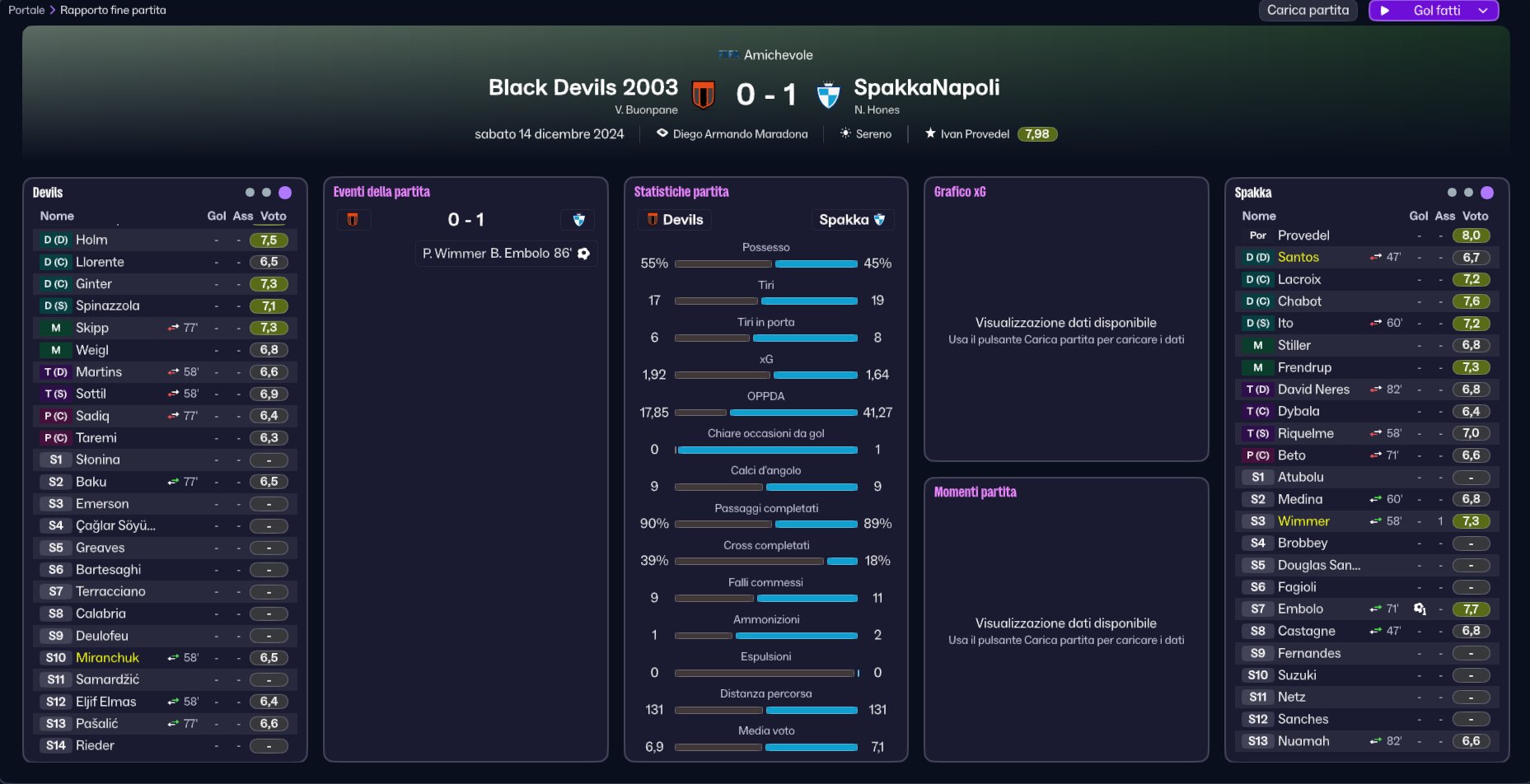Image resolution: width=1530 pixels, height=784 pixels.
Task: Click the star icon next to Ivan Provedel
Action: [930, 133]
